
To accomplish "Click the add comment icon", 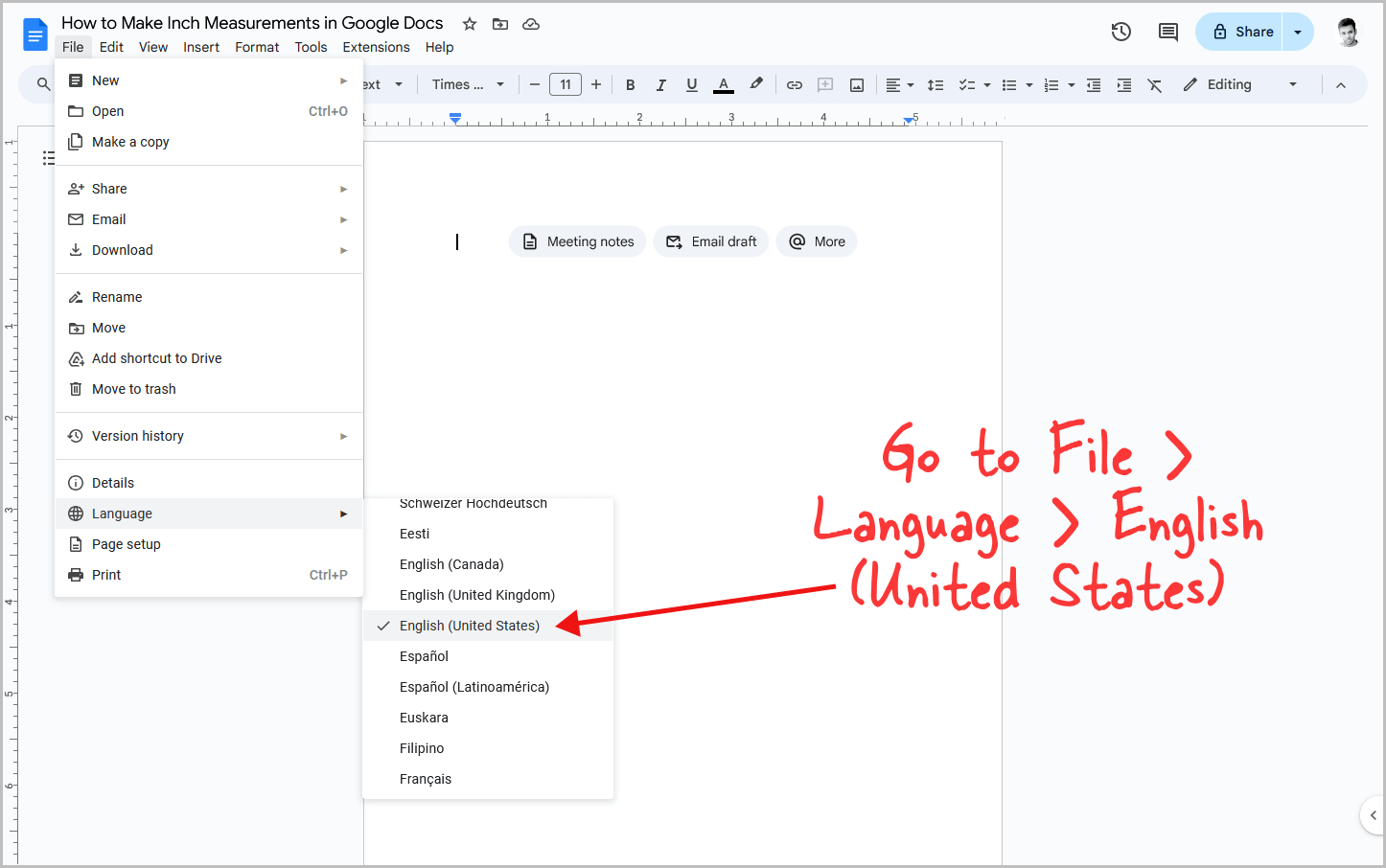I will (825, 84).
